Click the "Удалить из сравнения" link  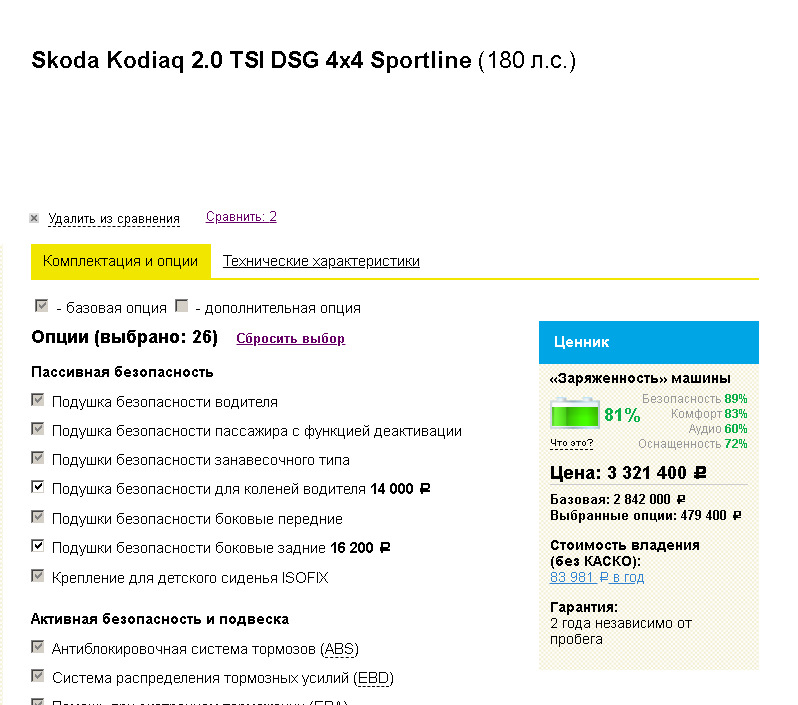(x=114, y=219)
